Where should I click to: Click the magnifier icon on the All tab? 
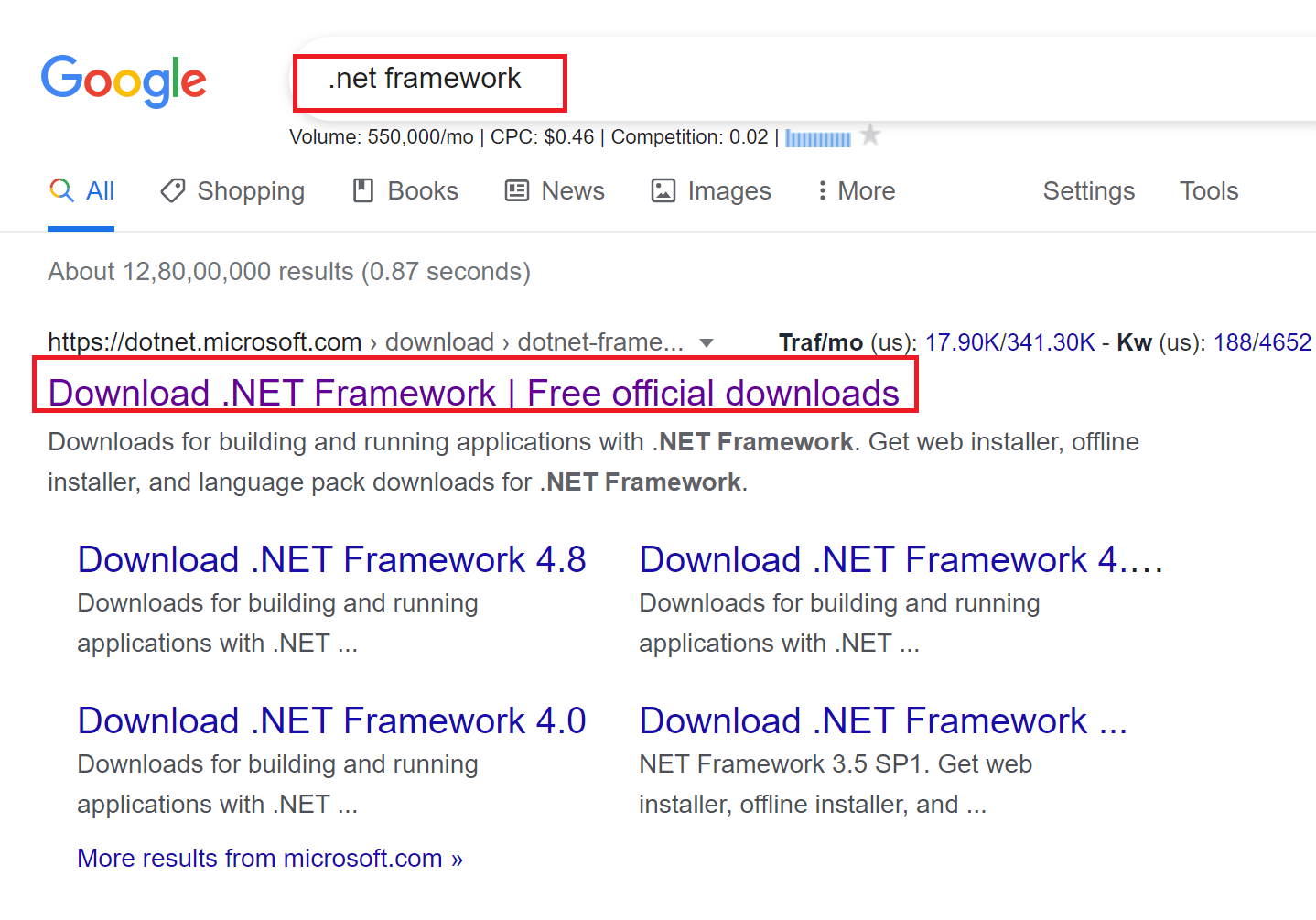point(60,190)
